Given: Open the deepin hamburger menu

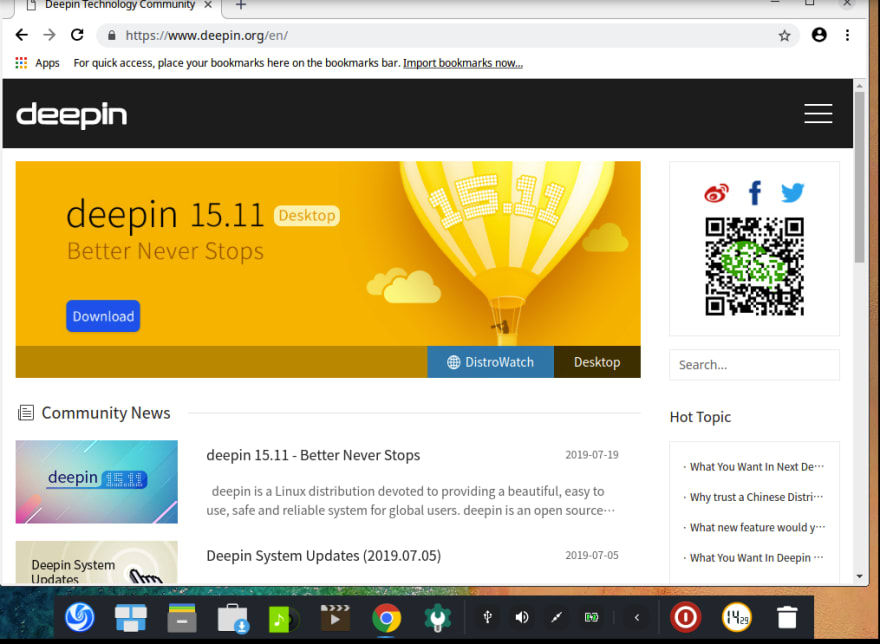Looking at the screenshot, I should point(818,113).
